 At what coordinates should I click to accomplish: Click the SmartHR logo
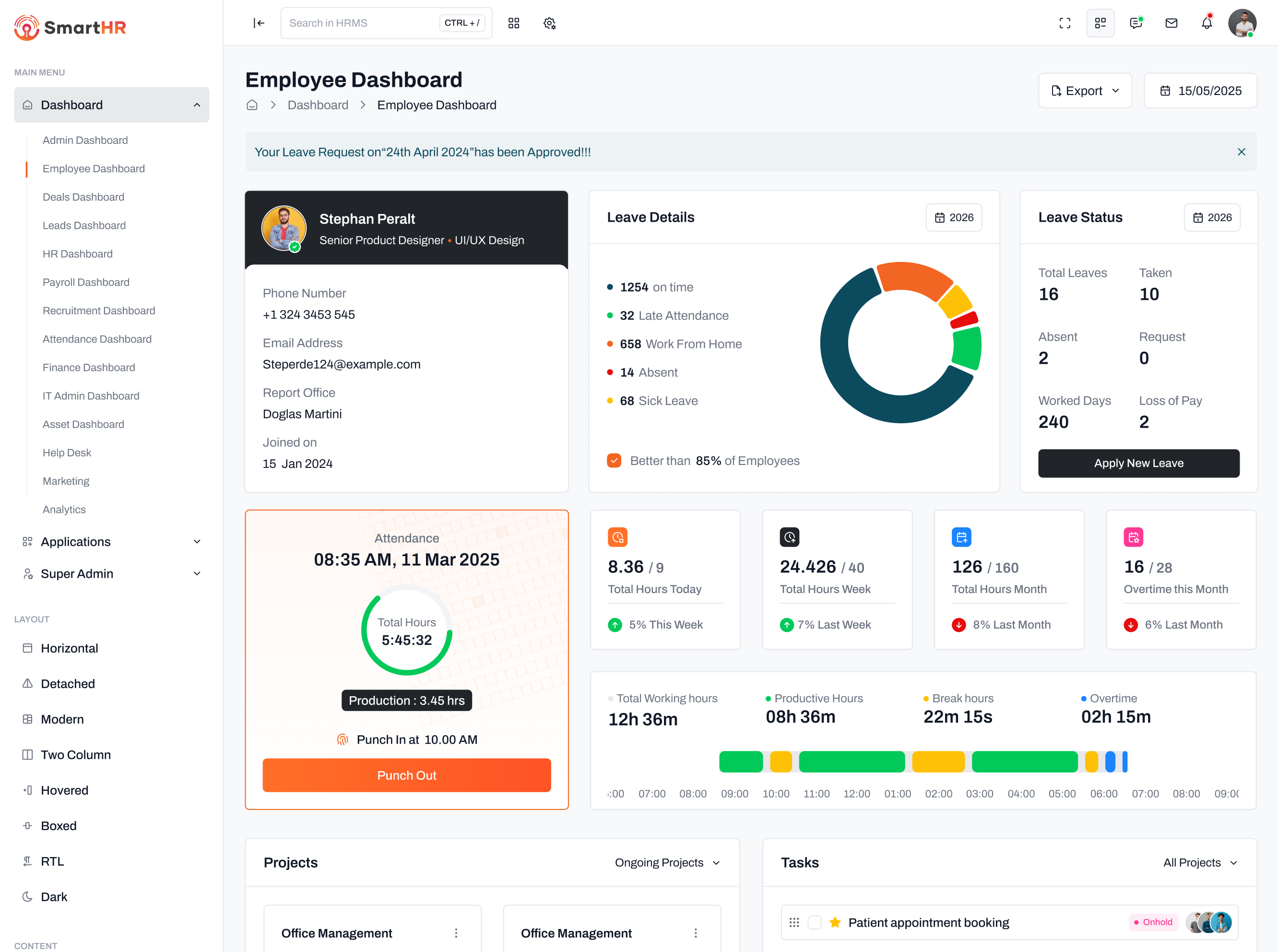pos(69,27)
